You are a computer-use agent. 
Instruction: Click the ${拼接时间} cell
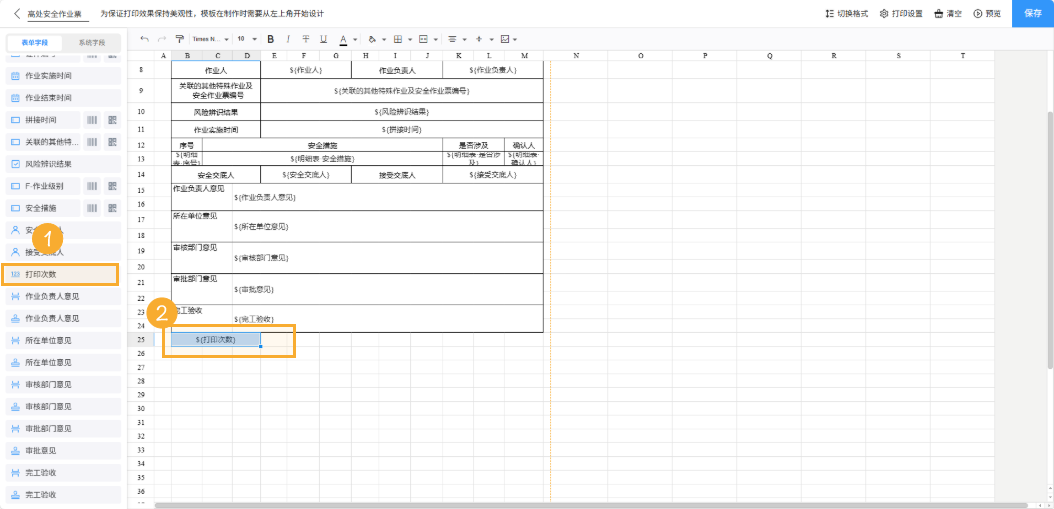tap(401, 130)
